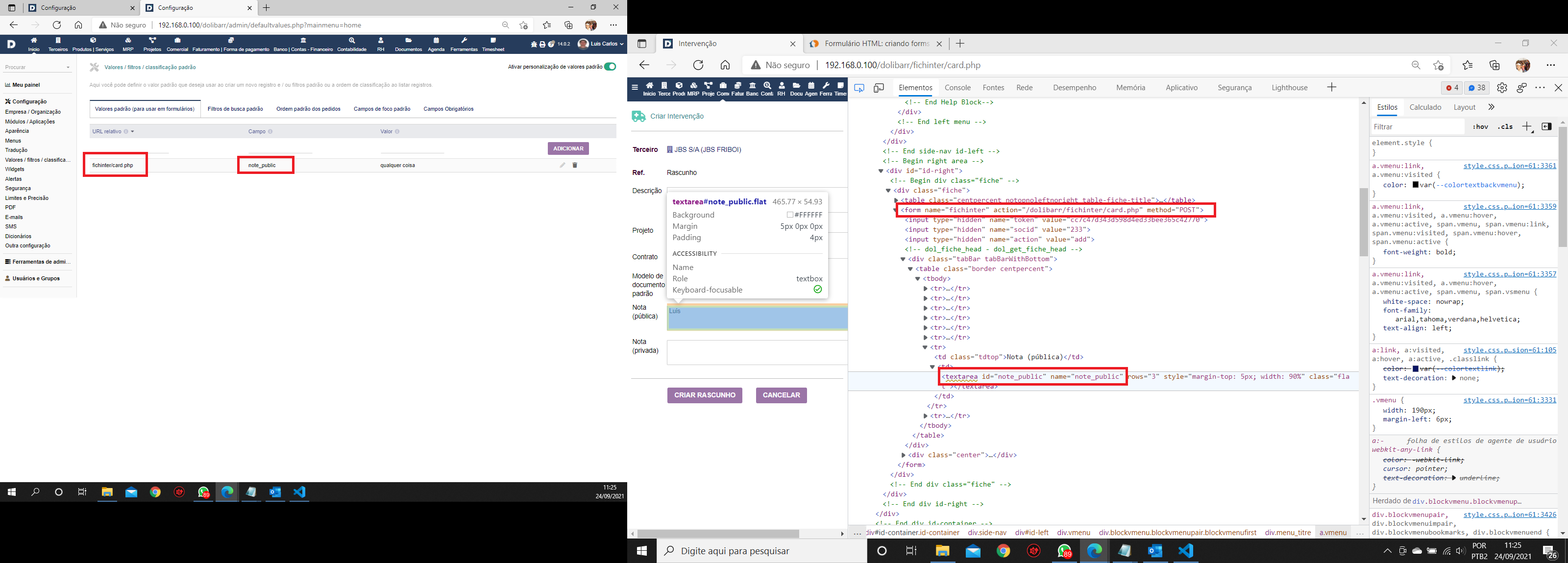
Task: Open 'Usuários e Grupos' sidebar link
Action: pyautogui.click(x=37, y=278)
